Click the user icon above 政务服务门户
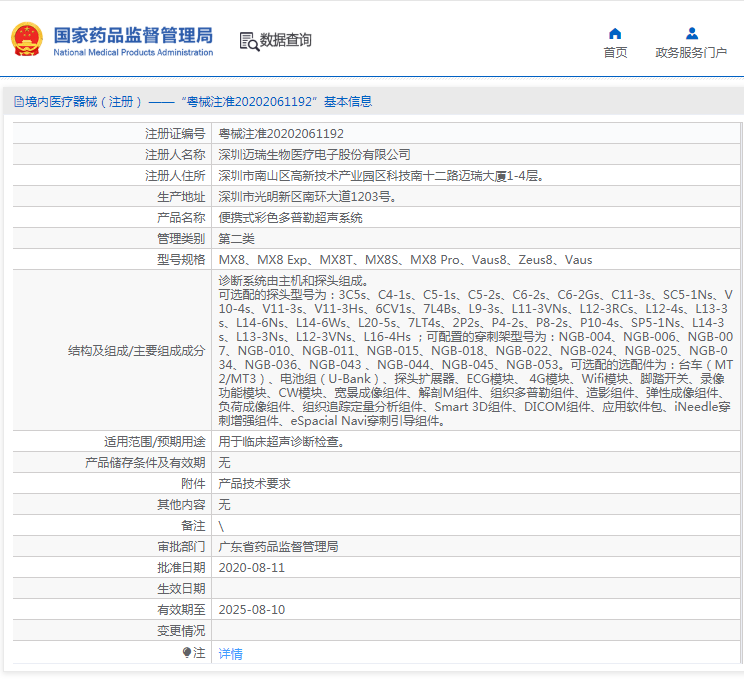Image resolution: width=744 pixels, height=680 pixels. (692, 33)
